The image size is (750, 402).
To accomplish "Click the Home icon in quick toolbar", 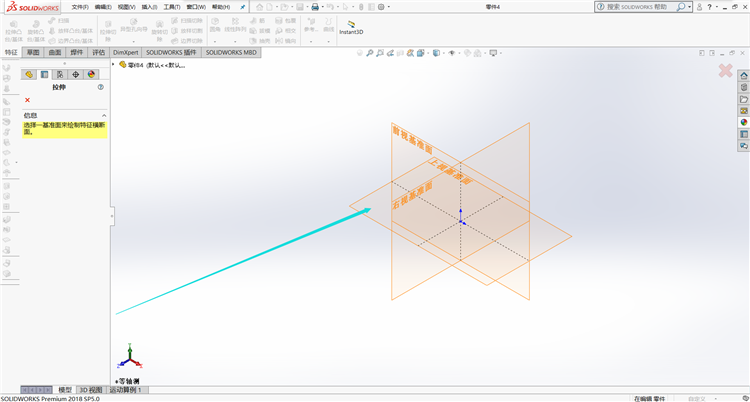I will click(259, 7).
